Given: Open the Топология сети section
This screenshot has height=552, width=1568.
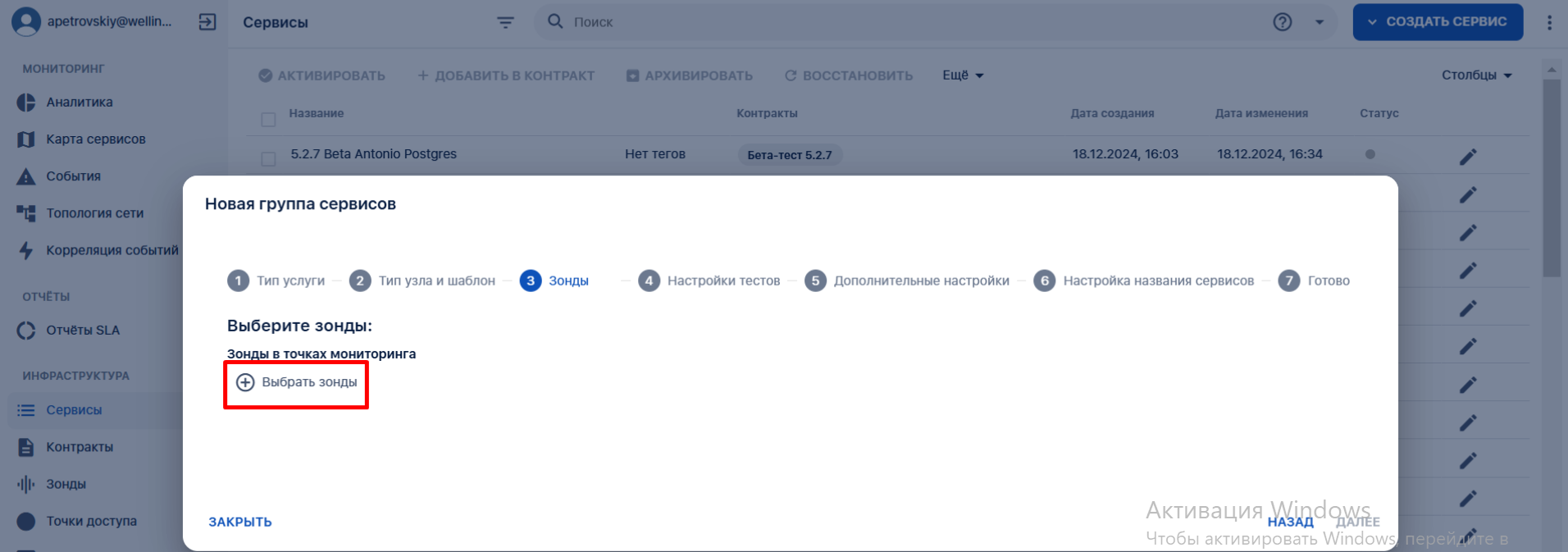Looking at the screenshot, I should click(x=95, y=213).
